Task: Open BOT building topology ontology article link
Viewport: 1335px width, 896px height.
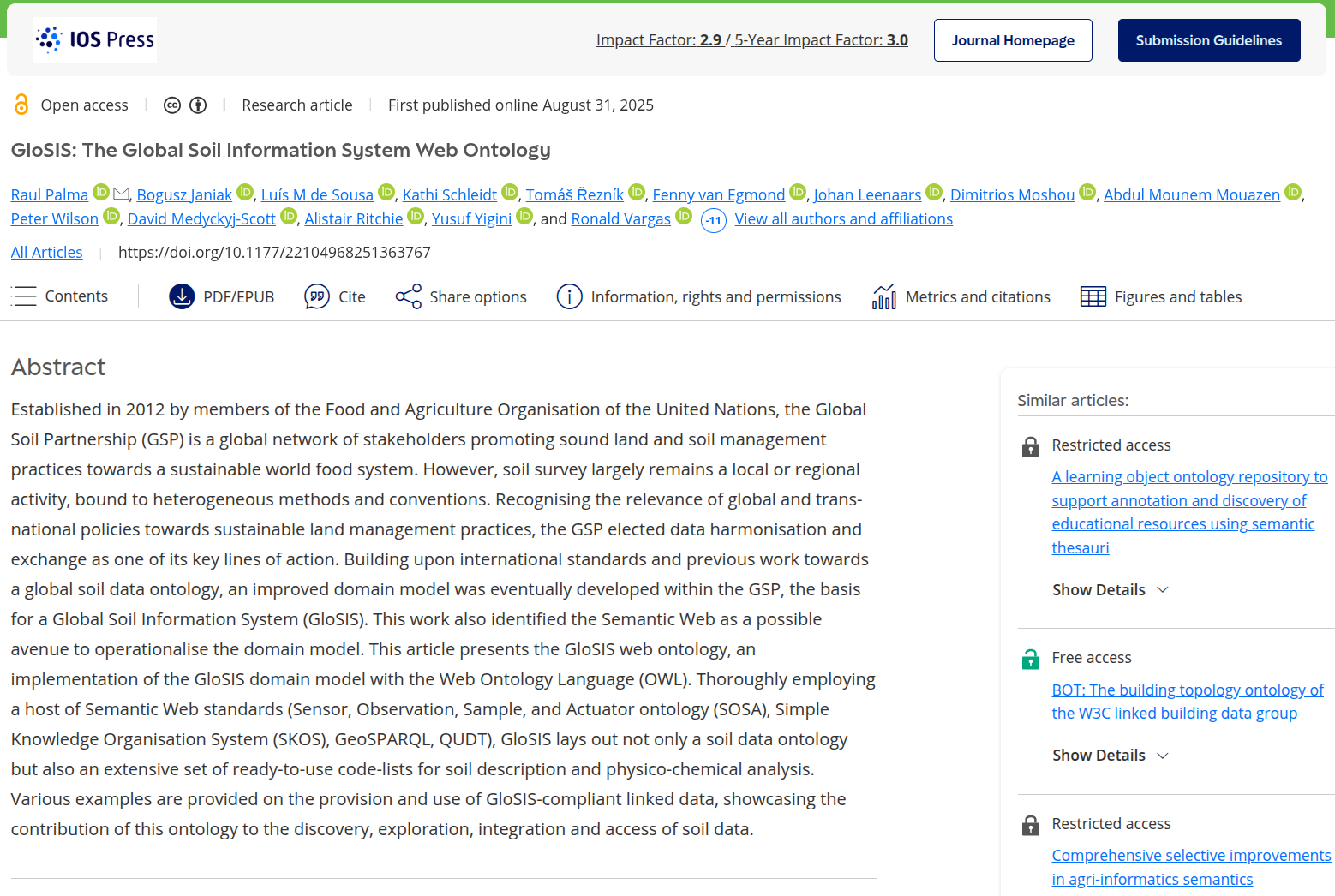Action: point(1188,702)
